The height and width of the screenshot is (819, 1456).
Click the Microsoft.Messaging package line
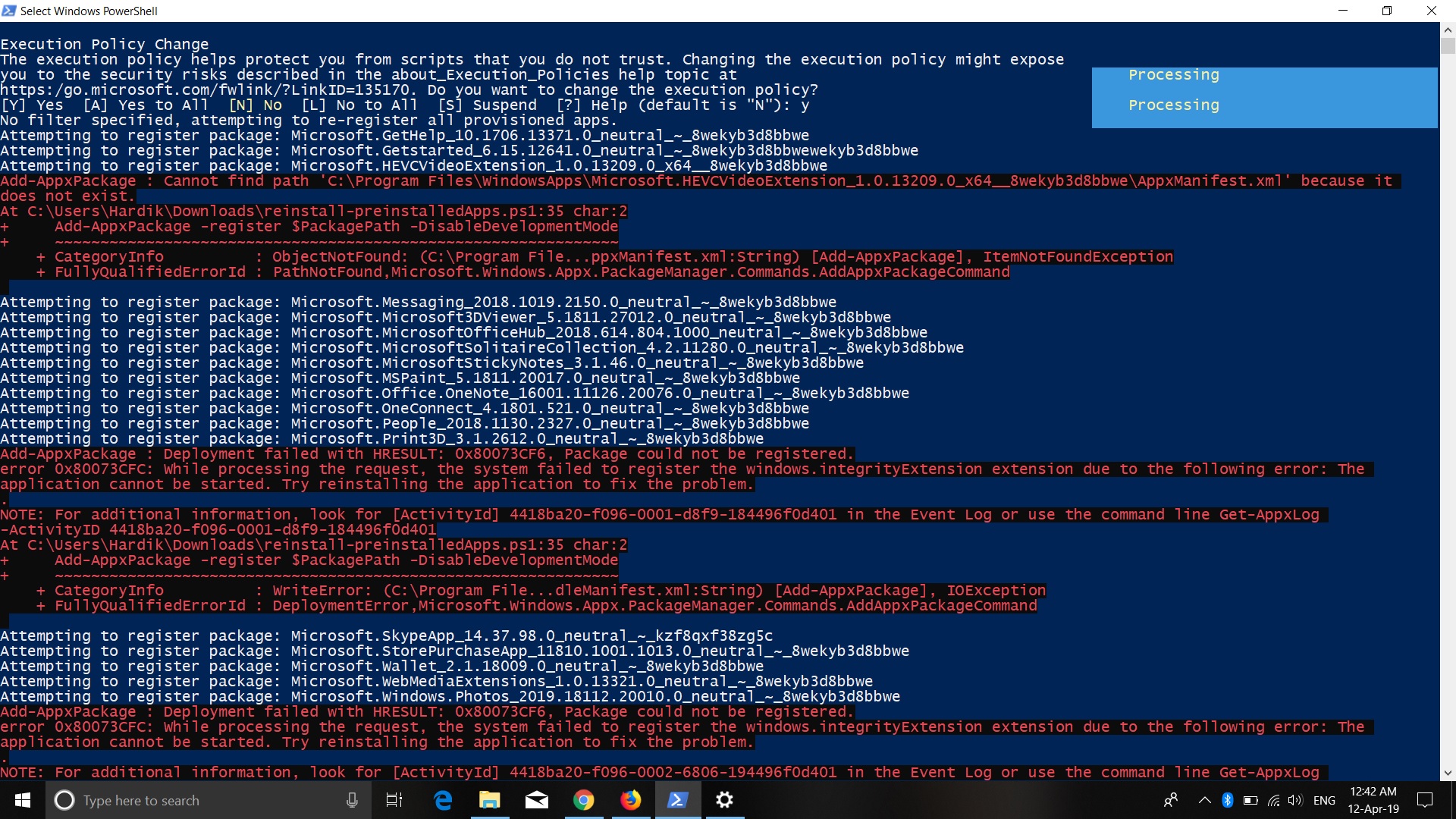pyautogui.click(x=419, y=302)
